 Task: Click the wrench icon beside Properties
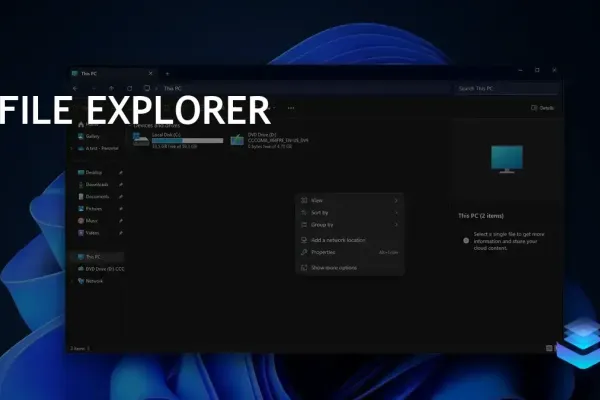tap(304, 252)
